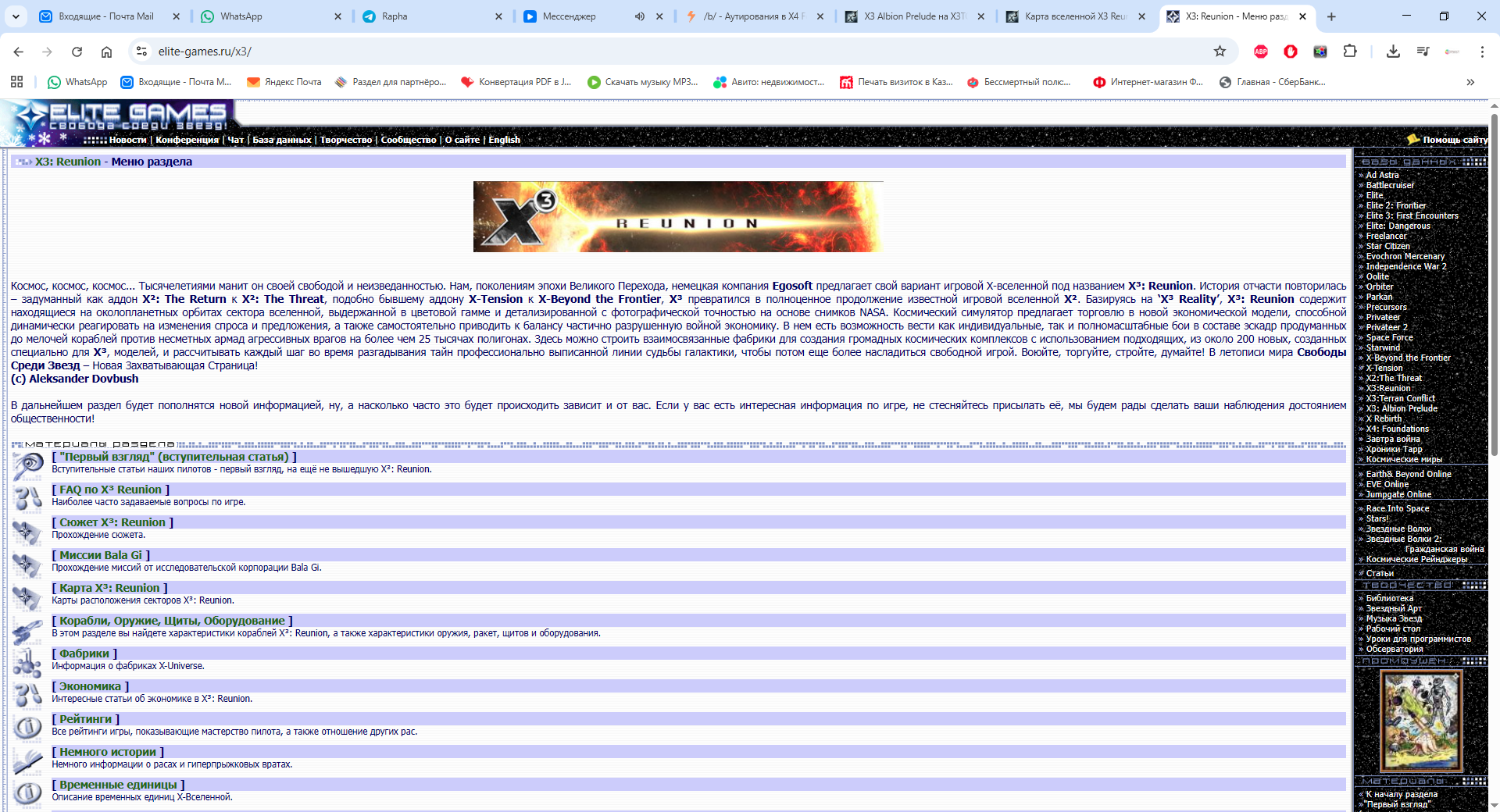Go back to the previous page
Screen dimensions: 1500x812
[x=19, y=52]
